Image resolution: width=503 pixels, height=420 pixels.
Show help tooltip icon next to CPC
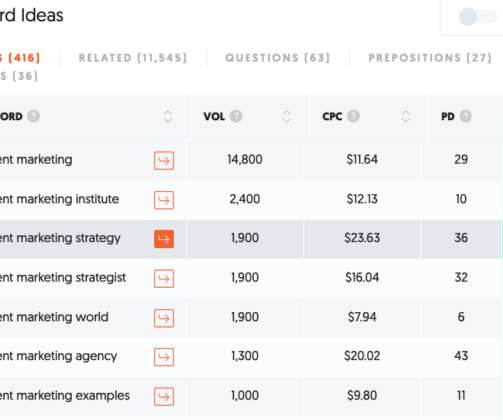pos(353,116)
